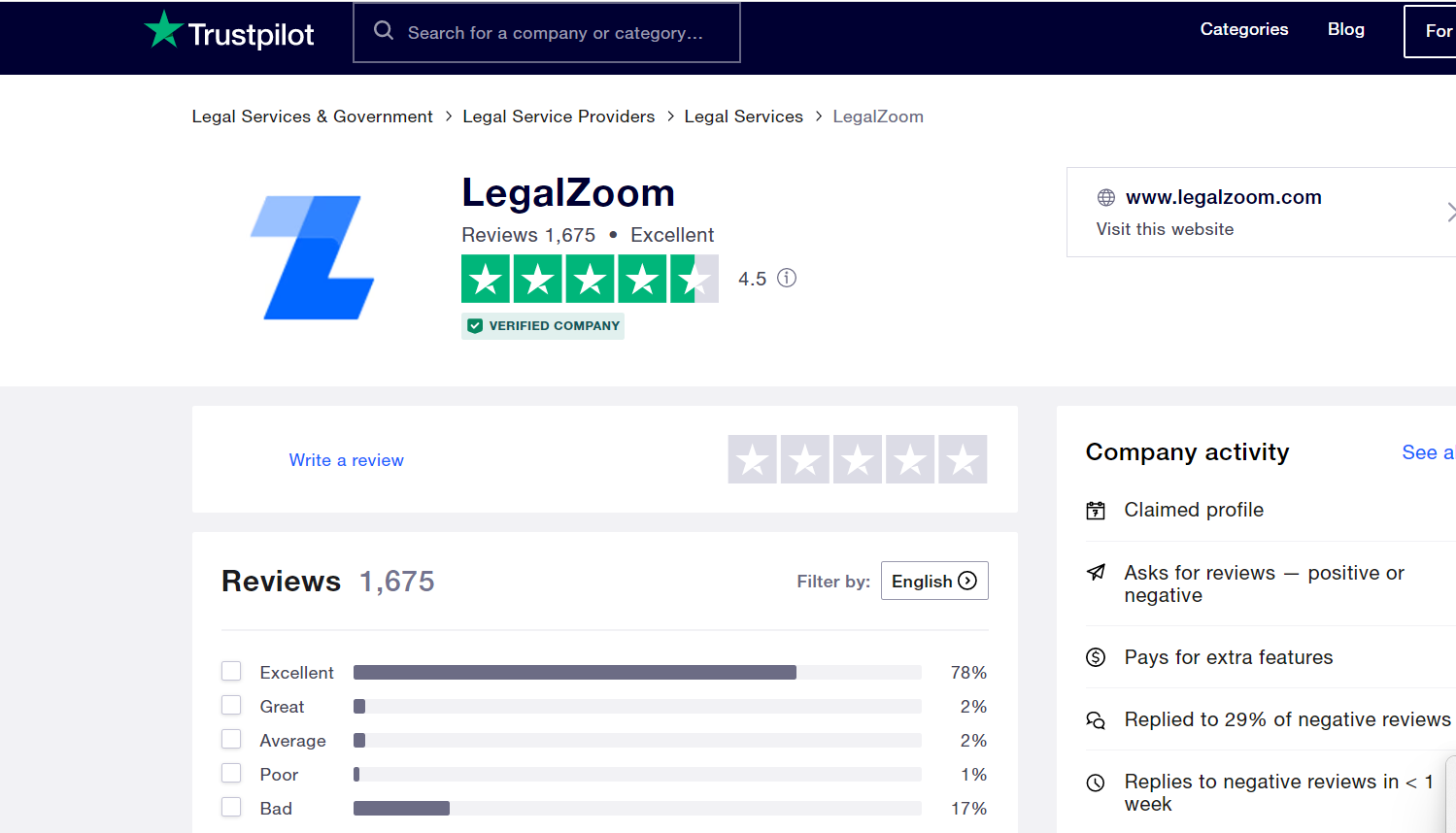
Task: Open the Categories menu item
Action: (1244, 29)
